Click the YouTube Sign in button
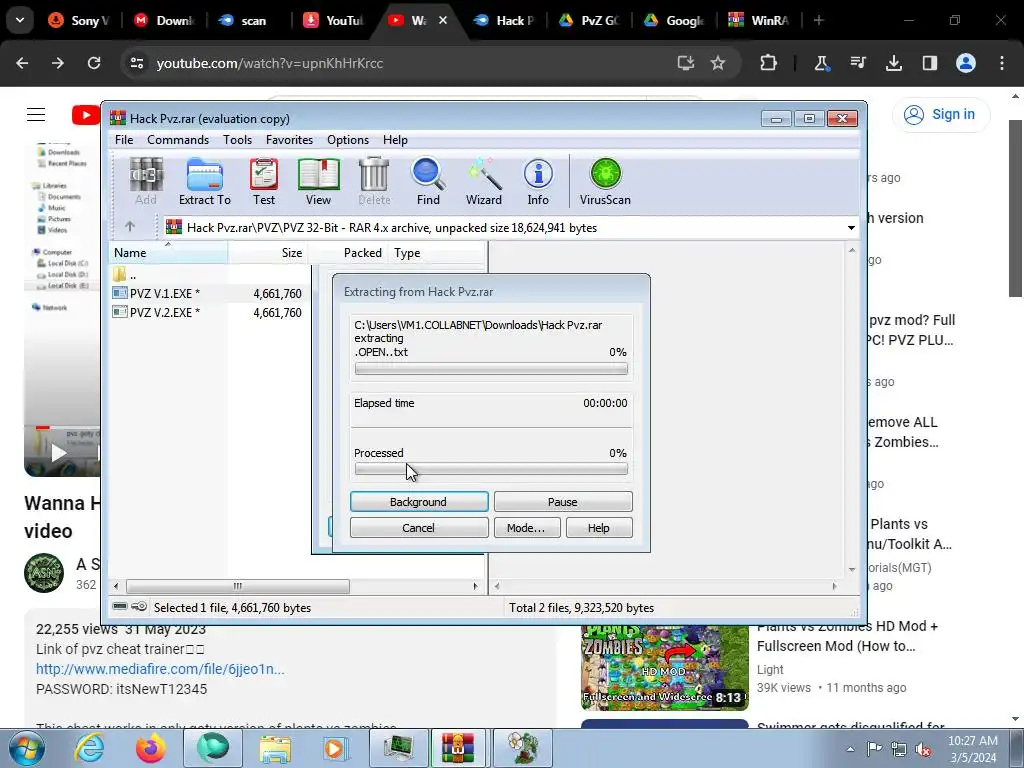The height and width of the screenshot is (768, 1024). click(x=941, y=114)
